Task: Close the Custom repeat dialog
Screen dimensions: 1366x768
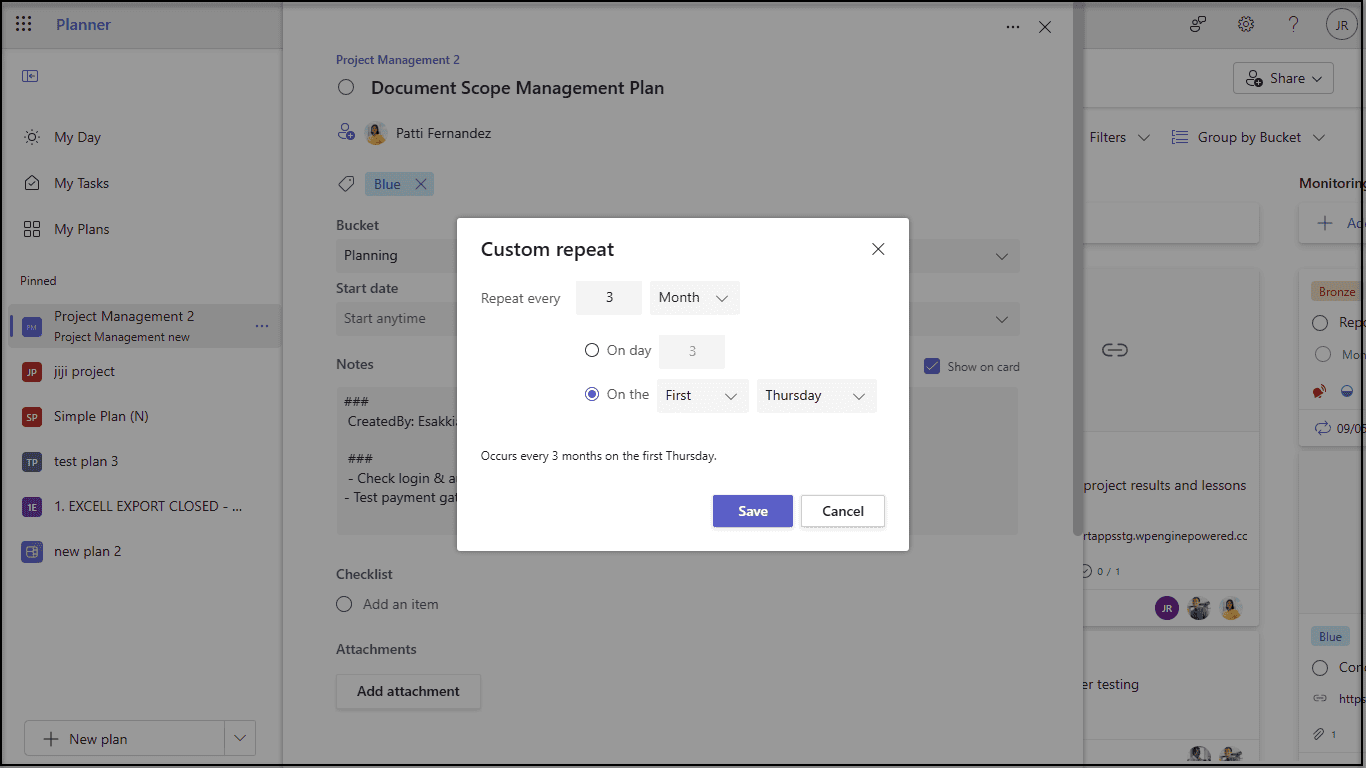Action: click(x=878, y=249)
